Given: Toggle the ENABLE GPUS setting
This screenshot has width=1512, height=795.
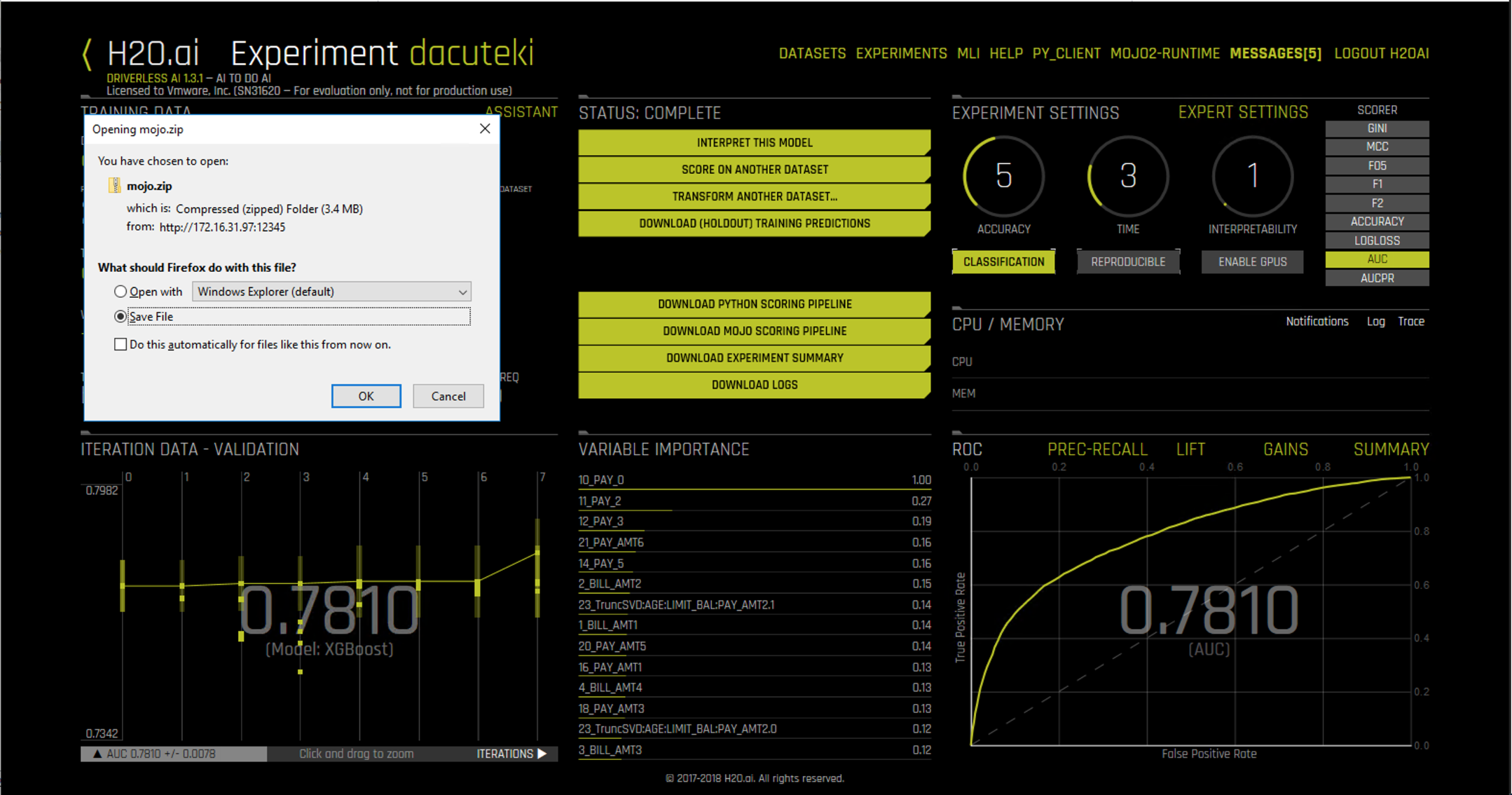Looking at the screenshot, I should tap(1252, 261).
